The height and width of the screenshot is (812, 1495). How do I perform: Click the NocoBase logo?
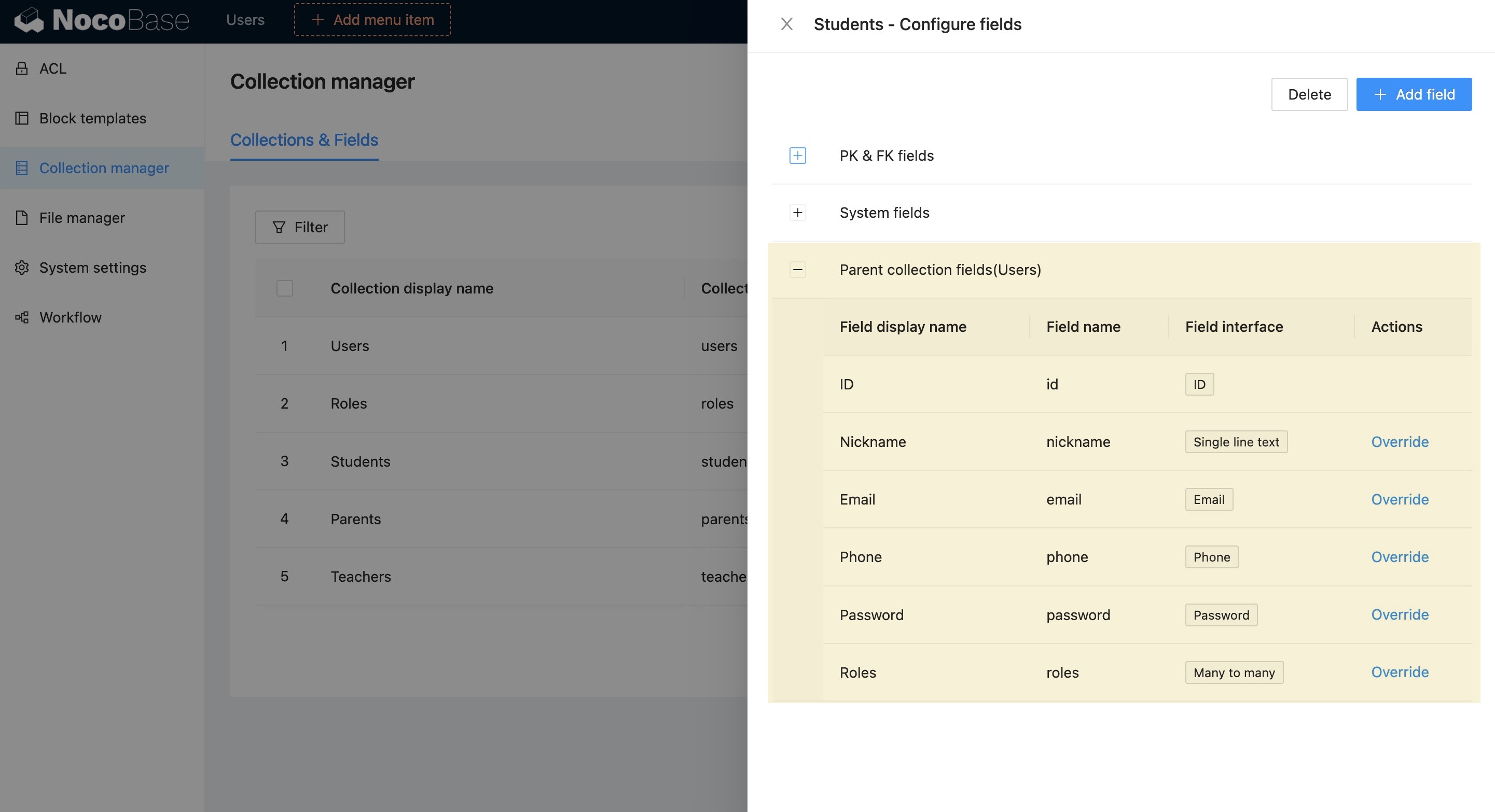click(x=102, y=20)
